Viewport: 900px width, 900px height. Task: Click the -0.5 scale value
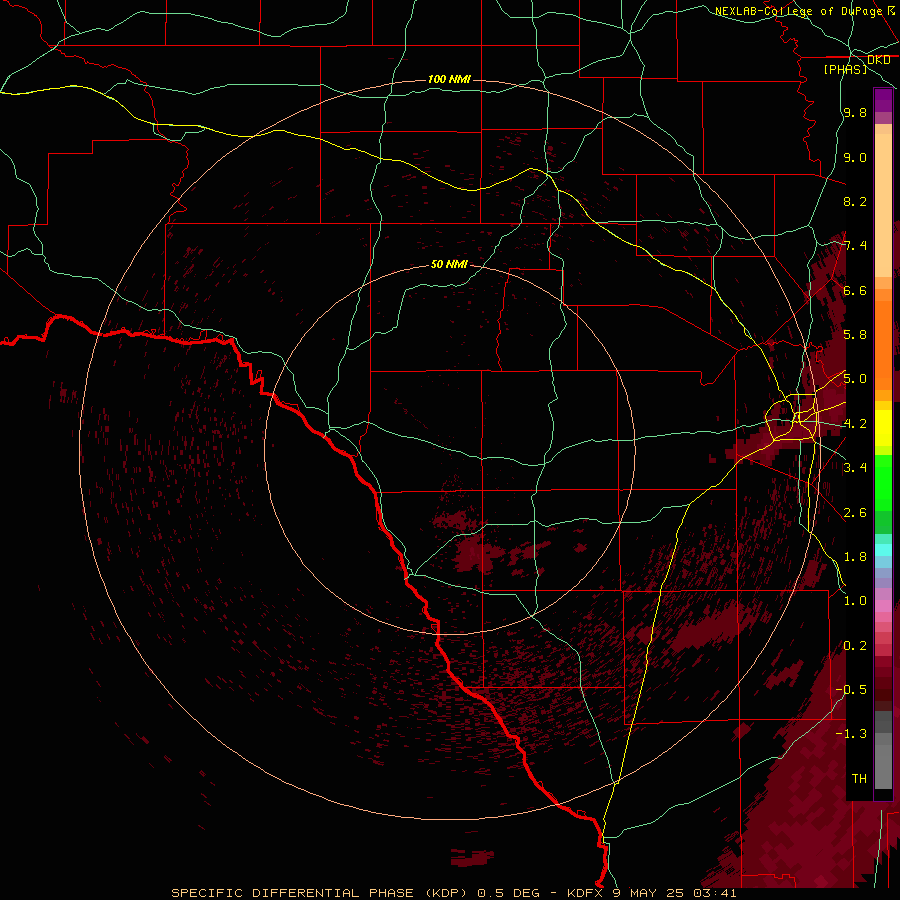tap(851, 690)
